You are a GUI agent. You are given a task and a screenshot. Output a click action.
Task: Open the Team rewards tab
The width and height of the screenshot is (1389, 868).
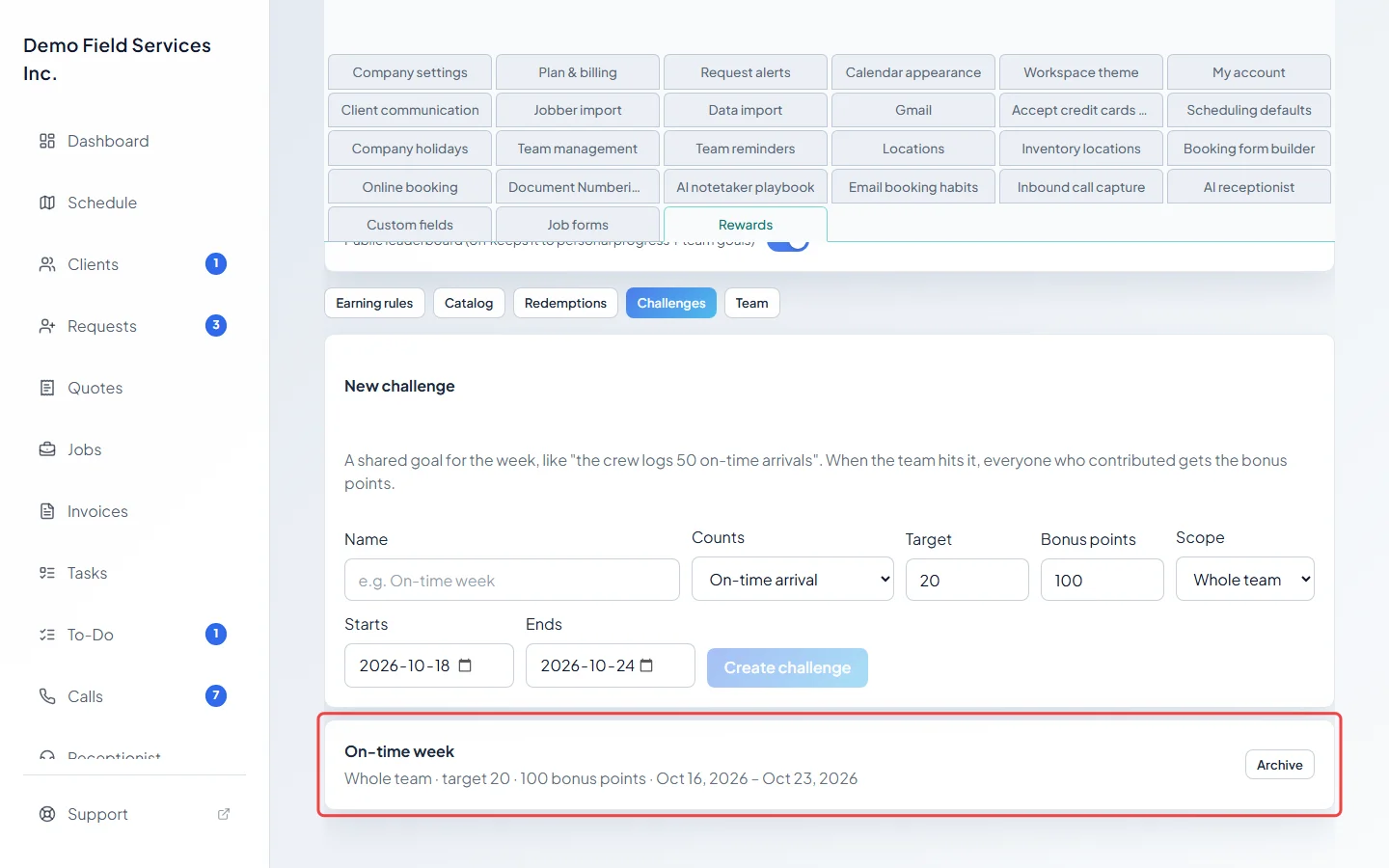[752, 303]
